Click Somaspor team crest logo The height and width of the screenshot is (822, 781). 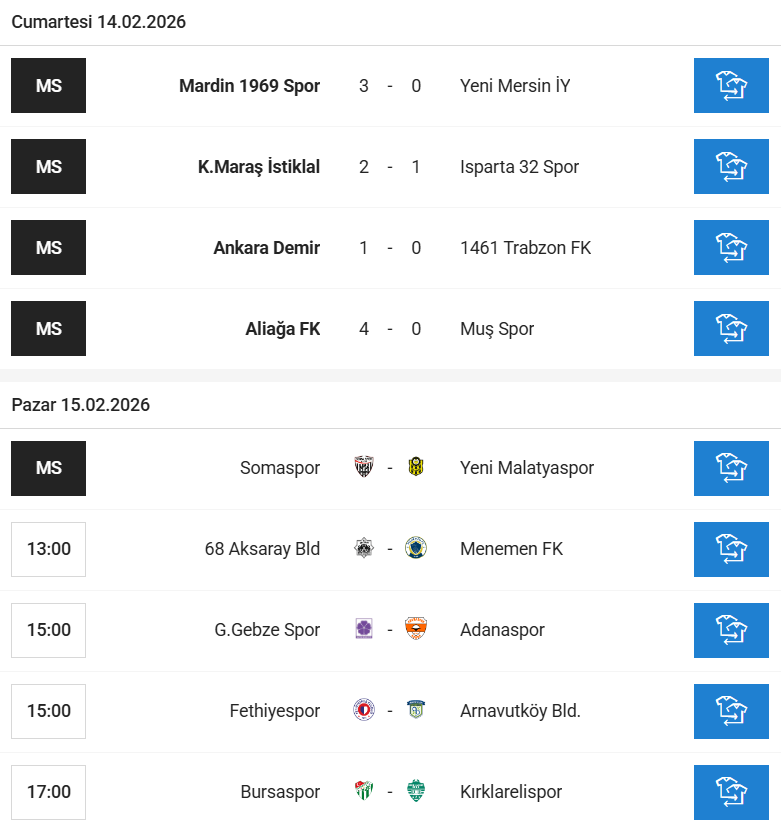click(x=364, y=468)
